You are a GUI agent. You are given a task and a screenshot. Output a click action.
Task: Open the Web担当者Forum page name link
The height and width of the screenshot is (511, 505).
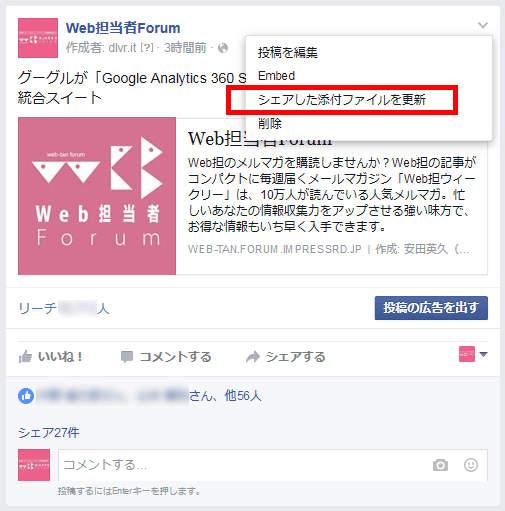123,28
